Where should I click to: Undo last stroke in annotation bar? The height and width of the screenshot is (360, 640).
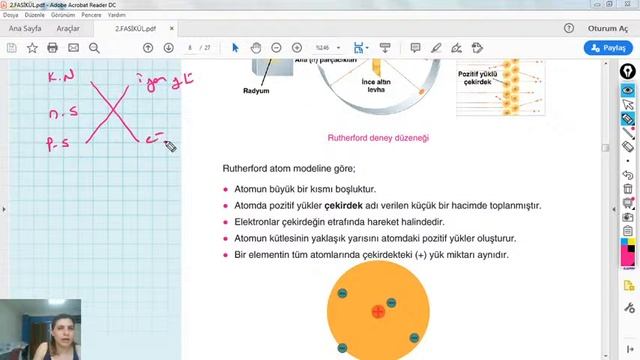click(628, 175)
